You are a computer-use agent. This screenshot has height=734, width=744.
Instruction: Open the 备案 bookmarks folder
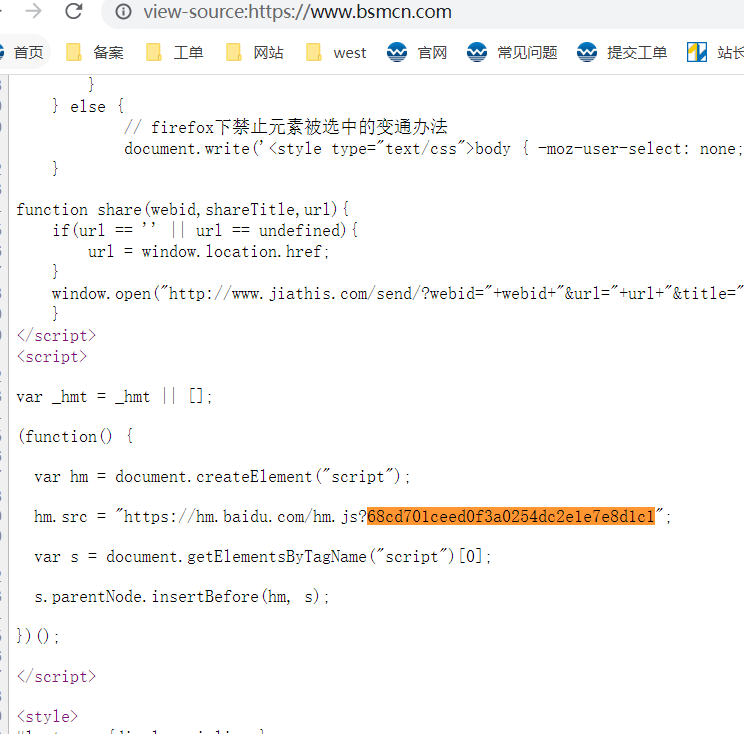click(x=96, y=53)
